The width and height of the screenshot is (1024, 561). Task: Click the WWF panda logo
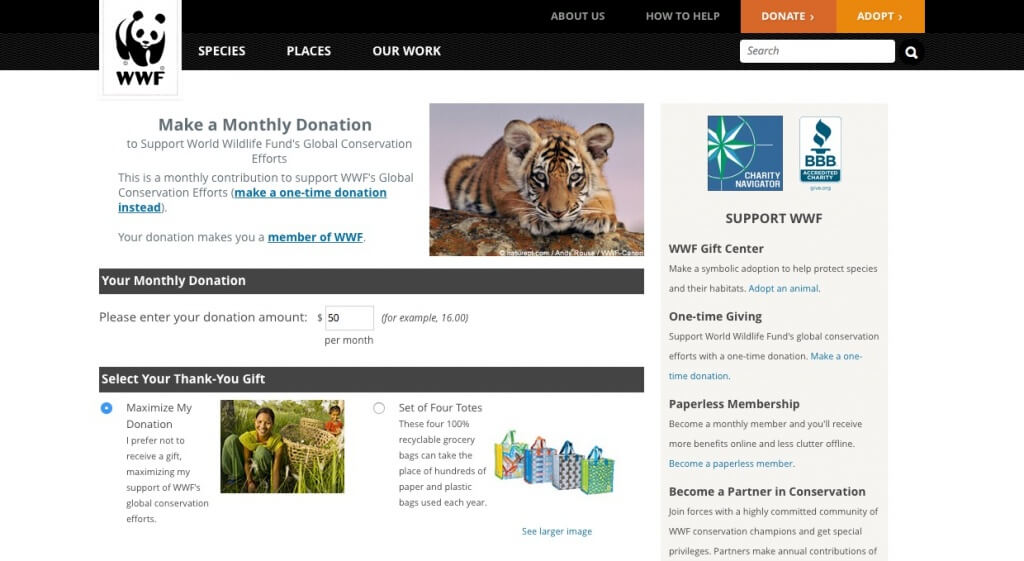[140, 48]
